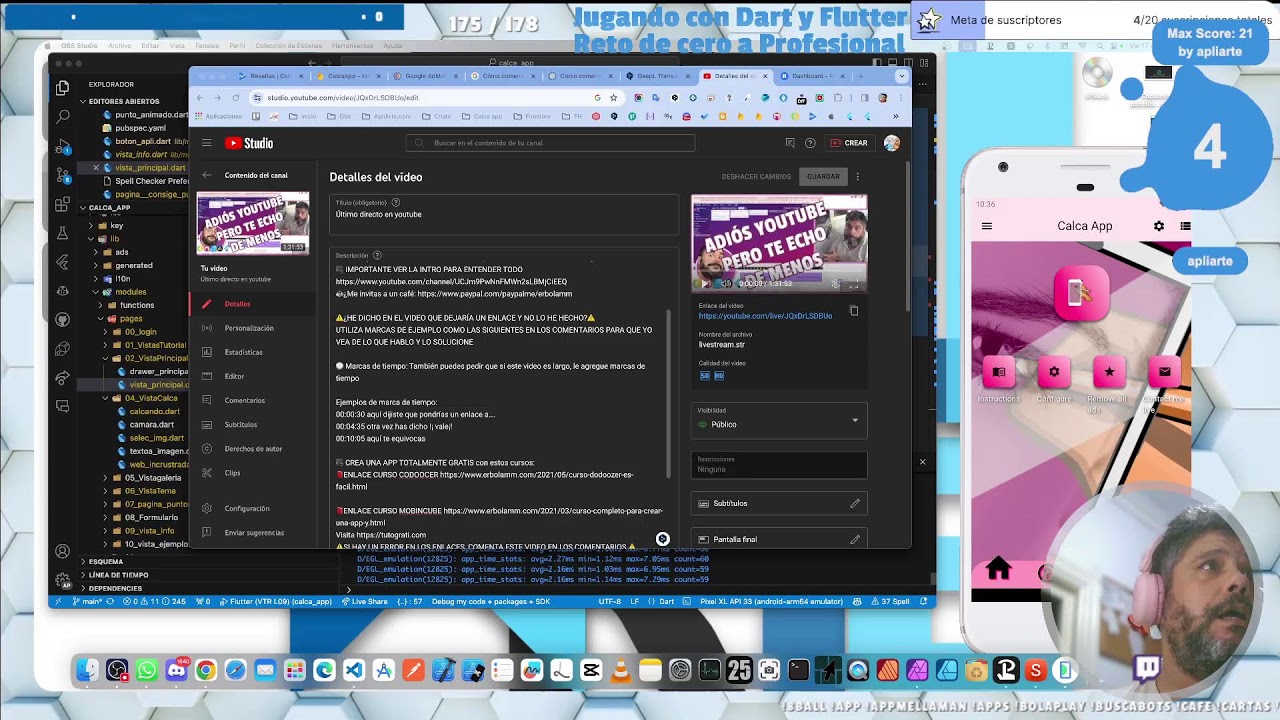This screenshot has width=1280, height=720.
Task: Go to YouTube Studio home logo
Action: click(249, 143)
